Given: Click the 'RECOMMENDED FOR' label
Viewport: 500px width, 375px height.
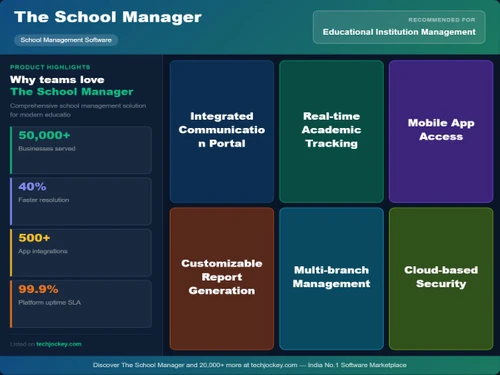Looking at the screenshot, I should click(x=442, y=20).
